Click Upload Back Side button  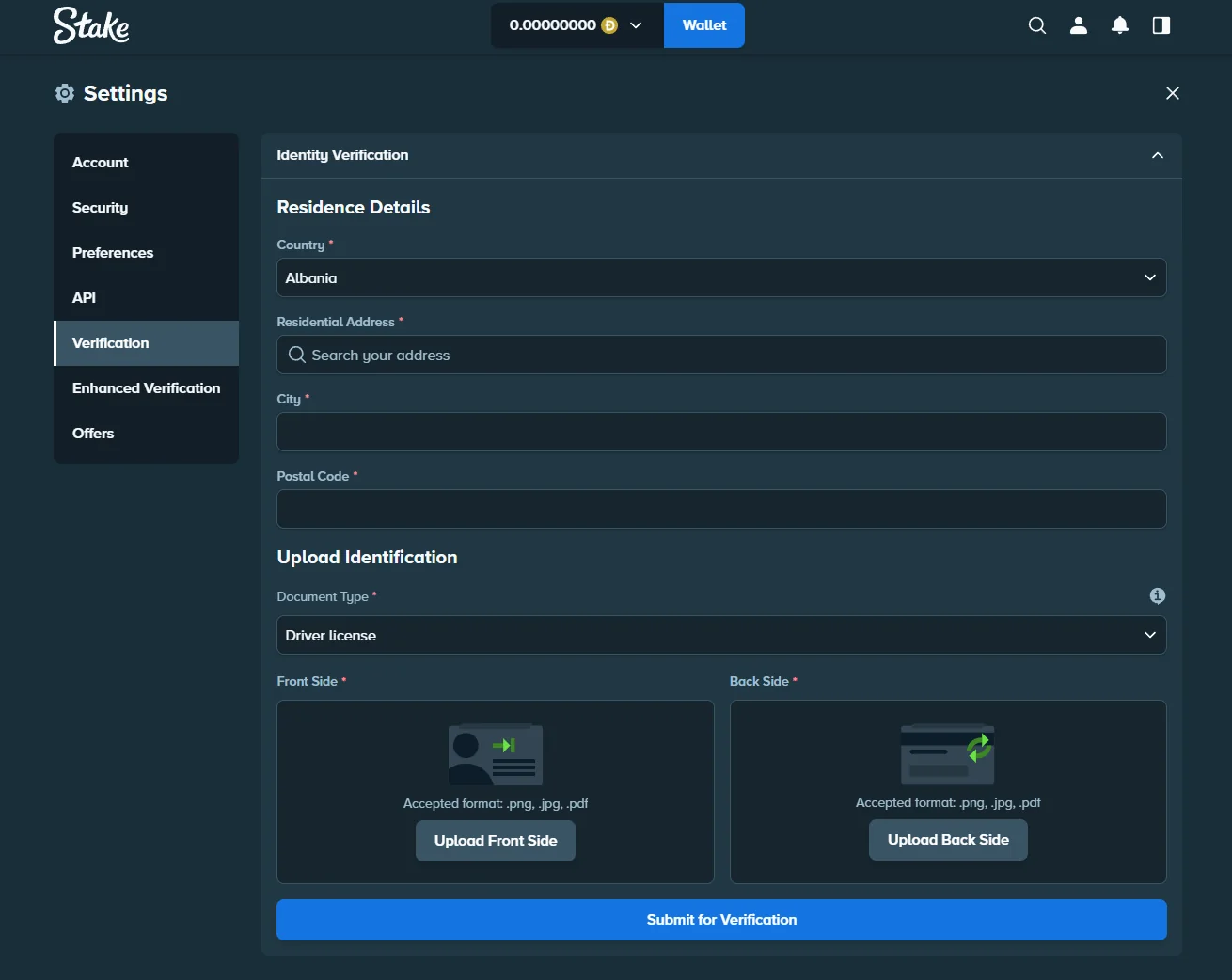tap(948, 840)
